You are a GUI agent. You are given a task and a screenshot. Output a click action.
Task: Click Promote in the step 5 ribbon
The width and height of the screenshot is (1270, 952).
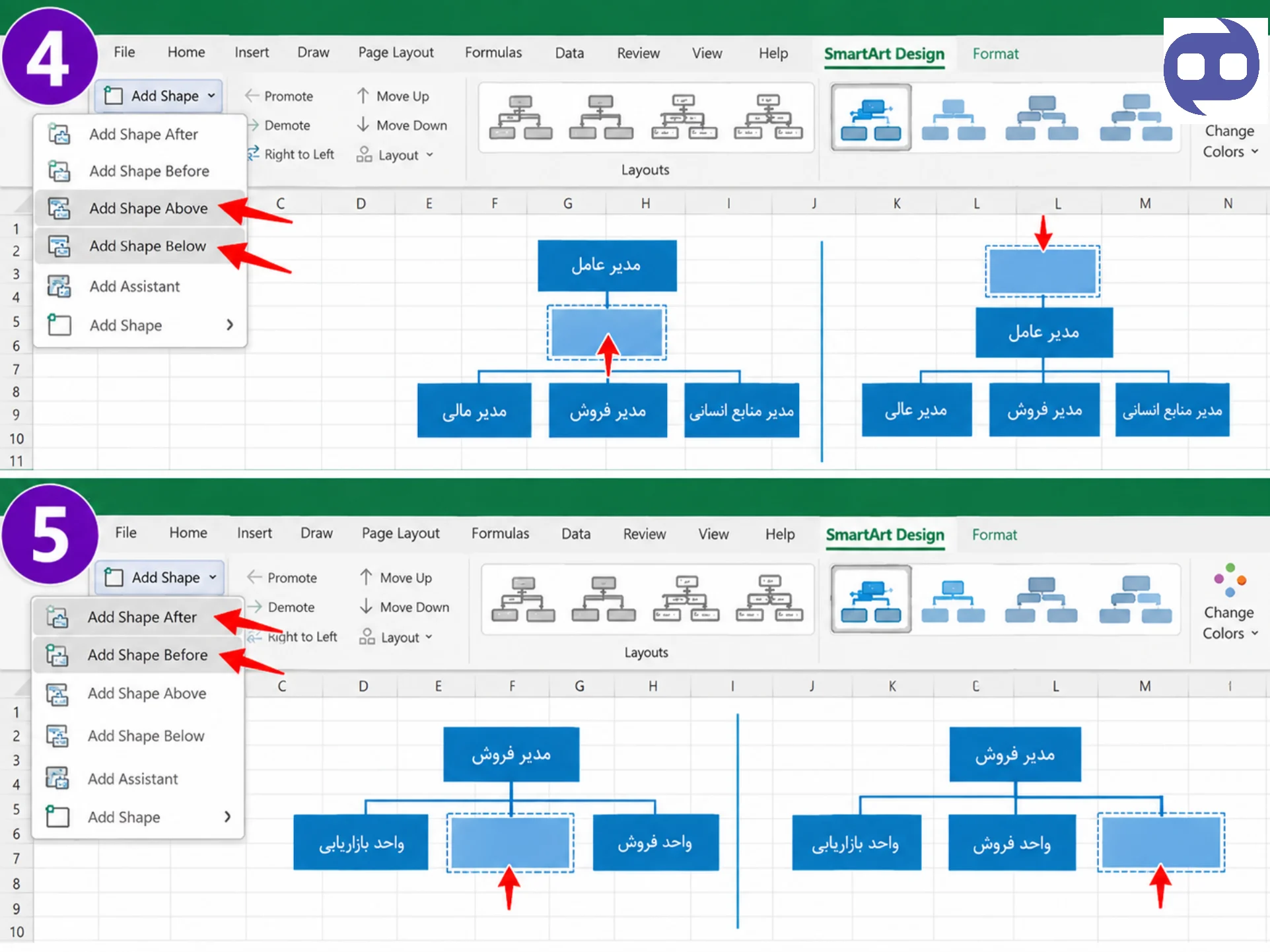pyautogui.click(x=282, y=578)
